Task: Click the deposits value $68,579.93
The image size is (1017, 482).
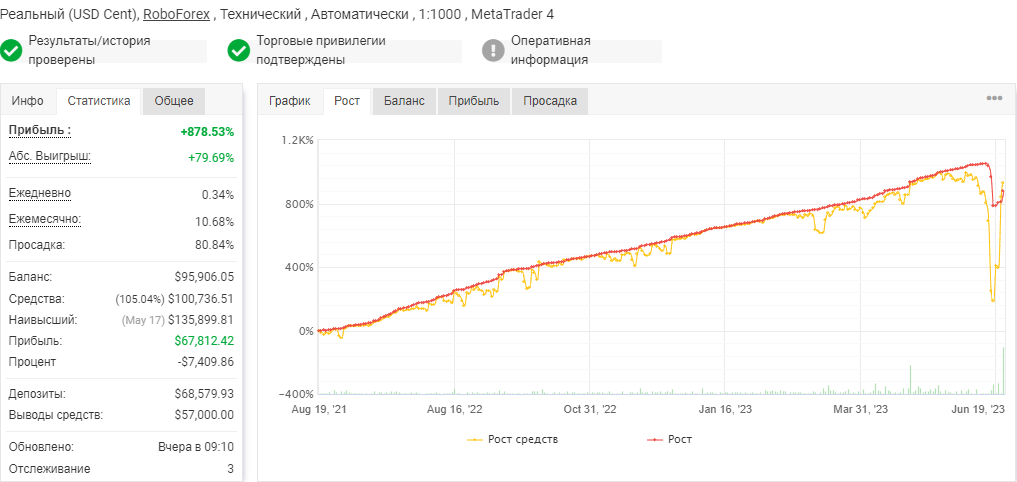Action: point(204,394)
